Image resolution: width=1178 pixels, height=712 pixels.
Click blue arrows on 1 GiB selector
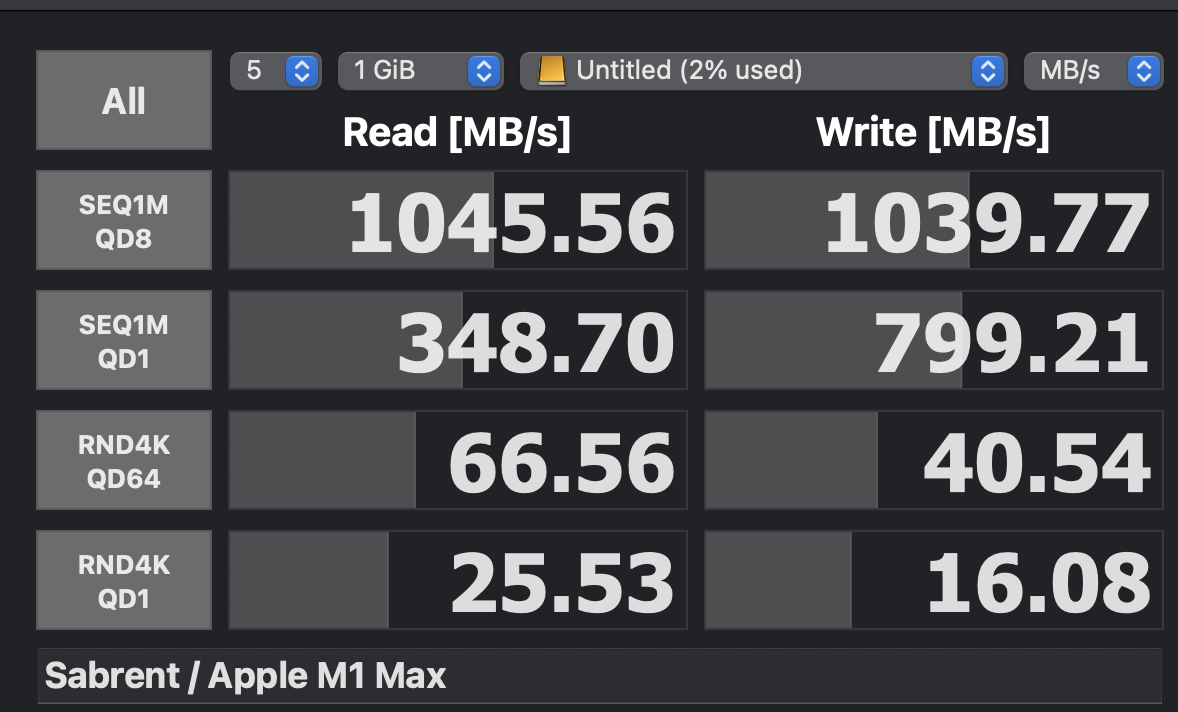click(484, 71)
